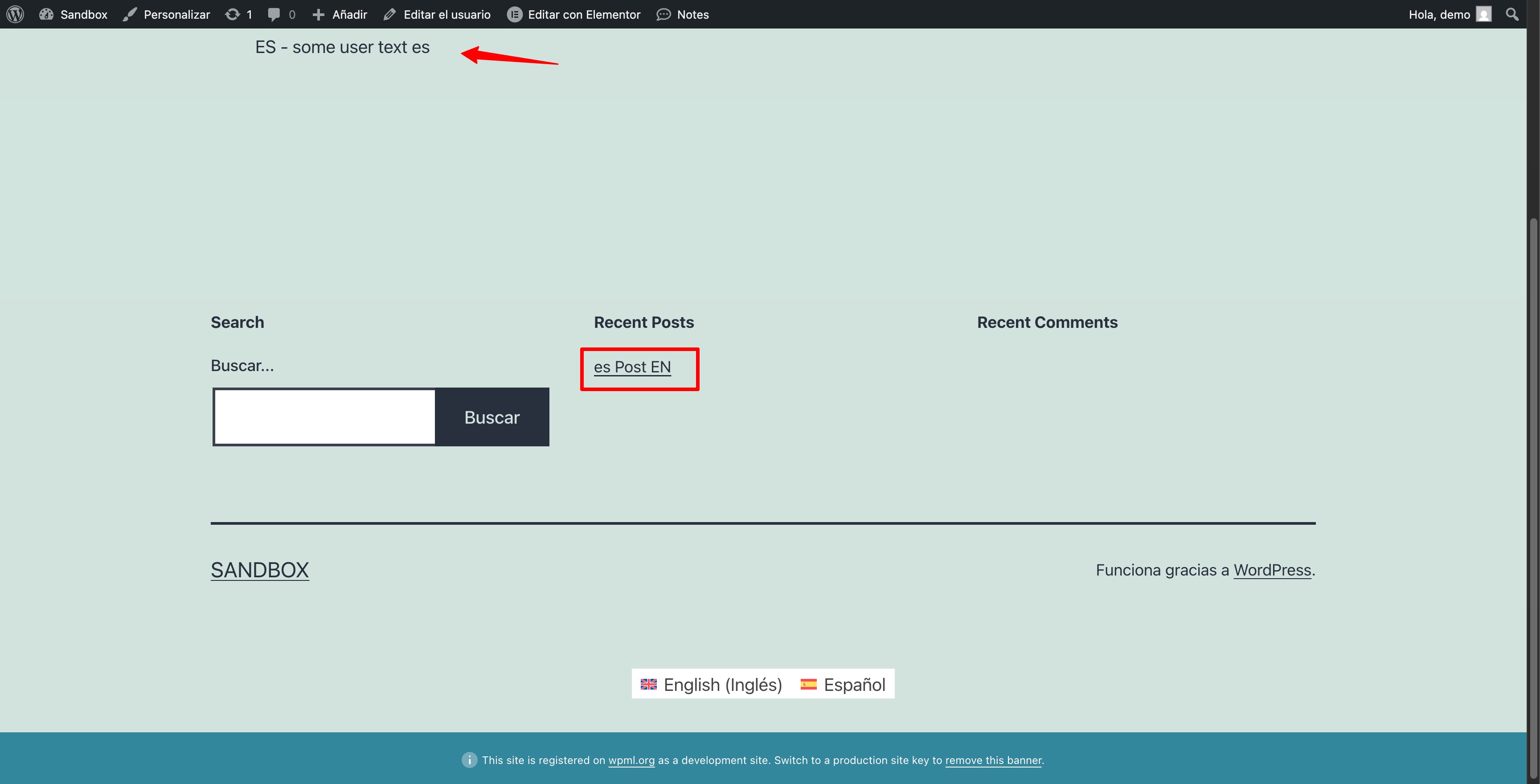
Task: Open the Sandbox site dashboard menu
Action: [73, 14]
